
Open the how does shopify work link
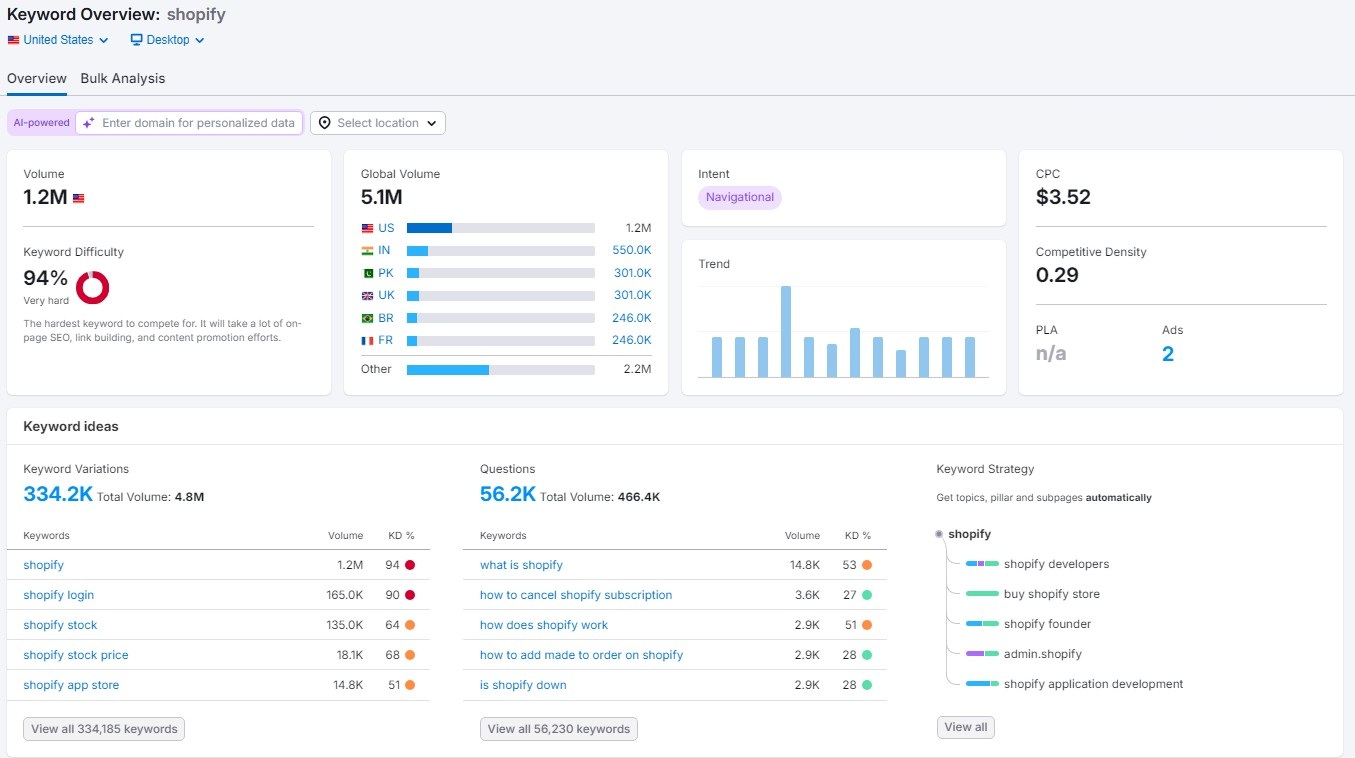tap(544, 625)
